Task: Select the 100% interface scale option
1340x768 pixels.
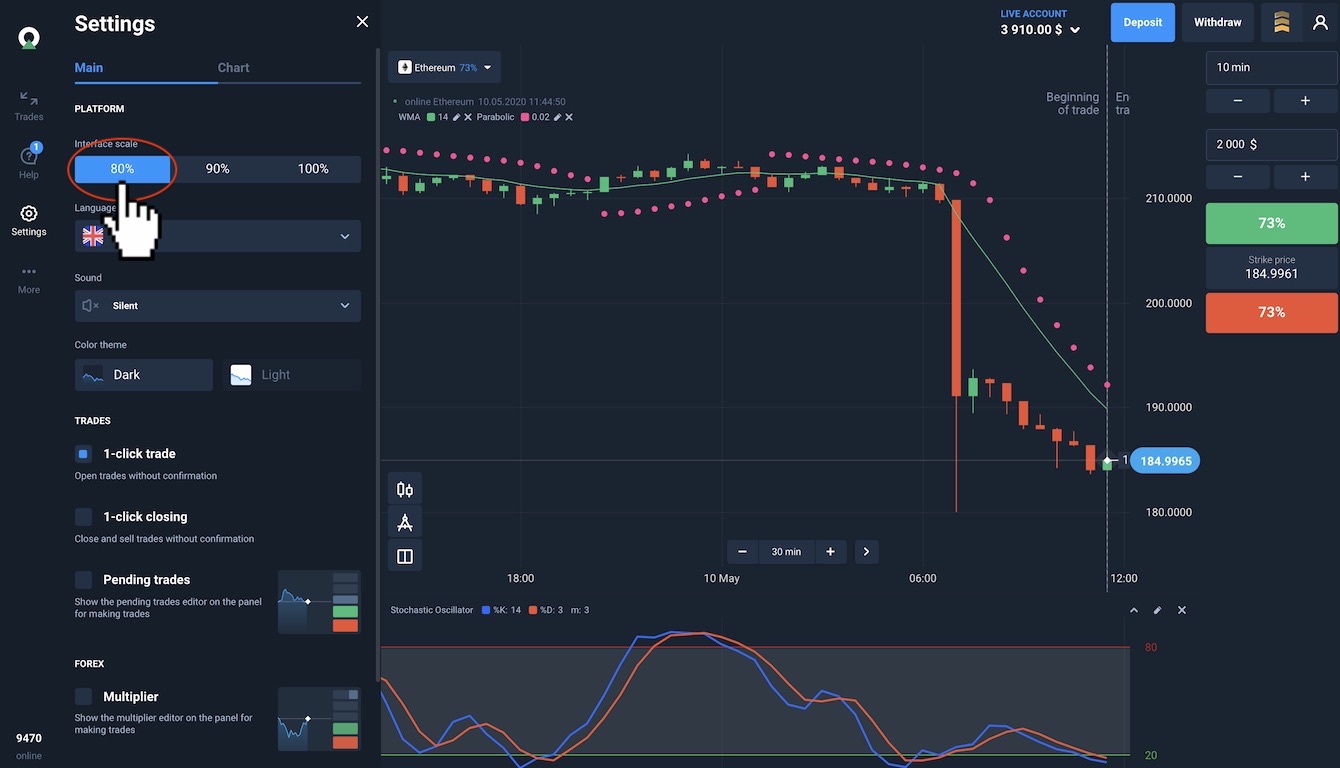Action: (313, 169)
